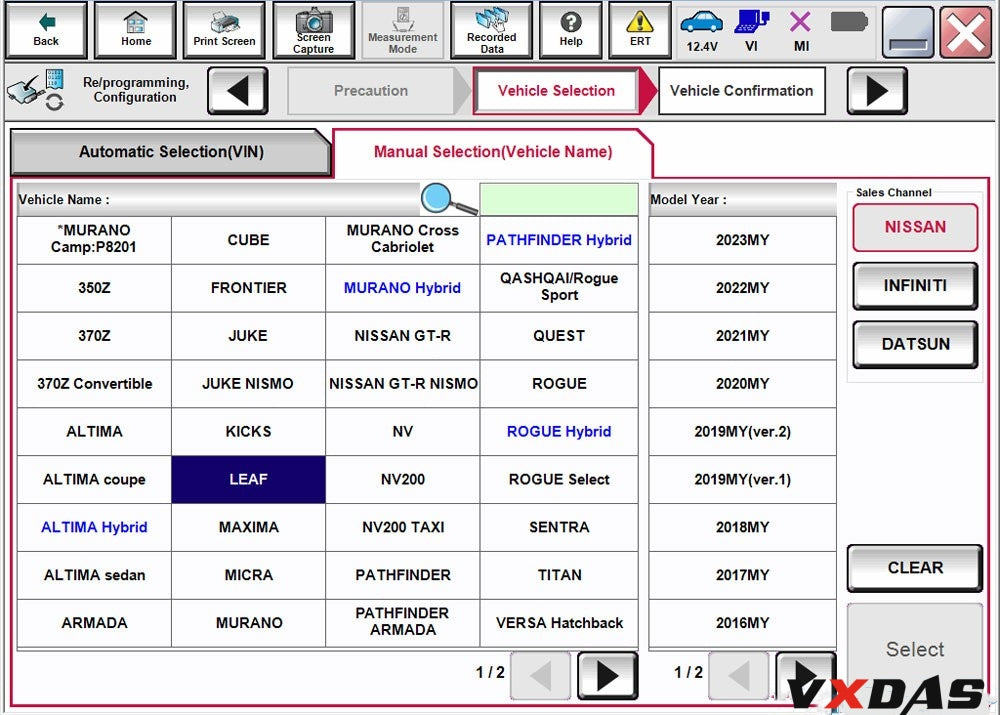Choose ARMADA vehicle
Viewport: 1000px width, 715px height.
[x=94, y=623]
